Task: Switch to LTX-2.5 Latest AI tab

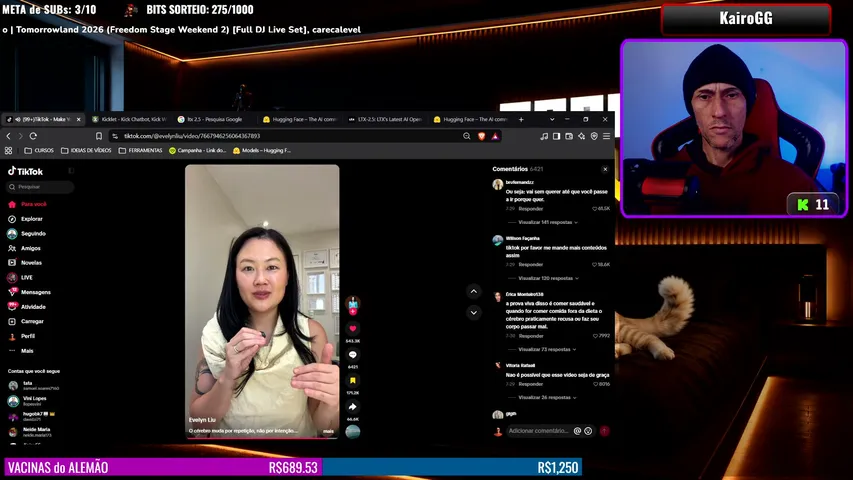Action: click(386, 119)
